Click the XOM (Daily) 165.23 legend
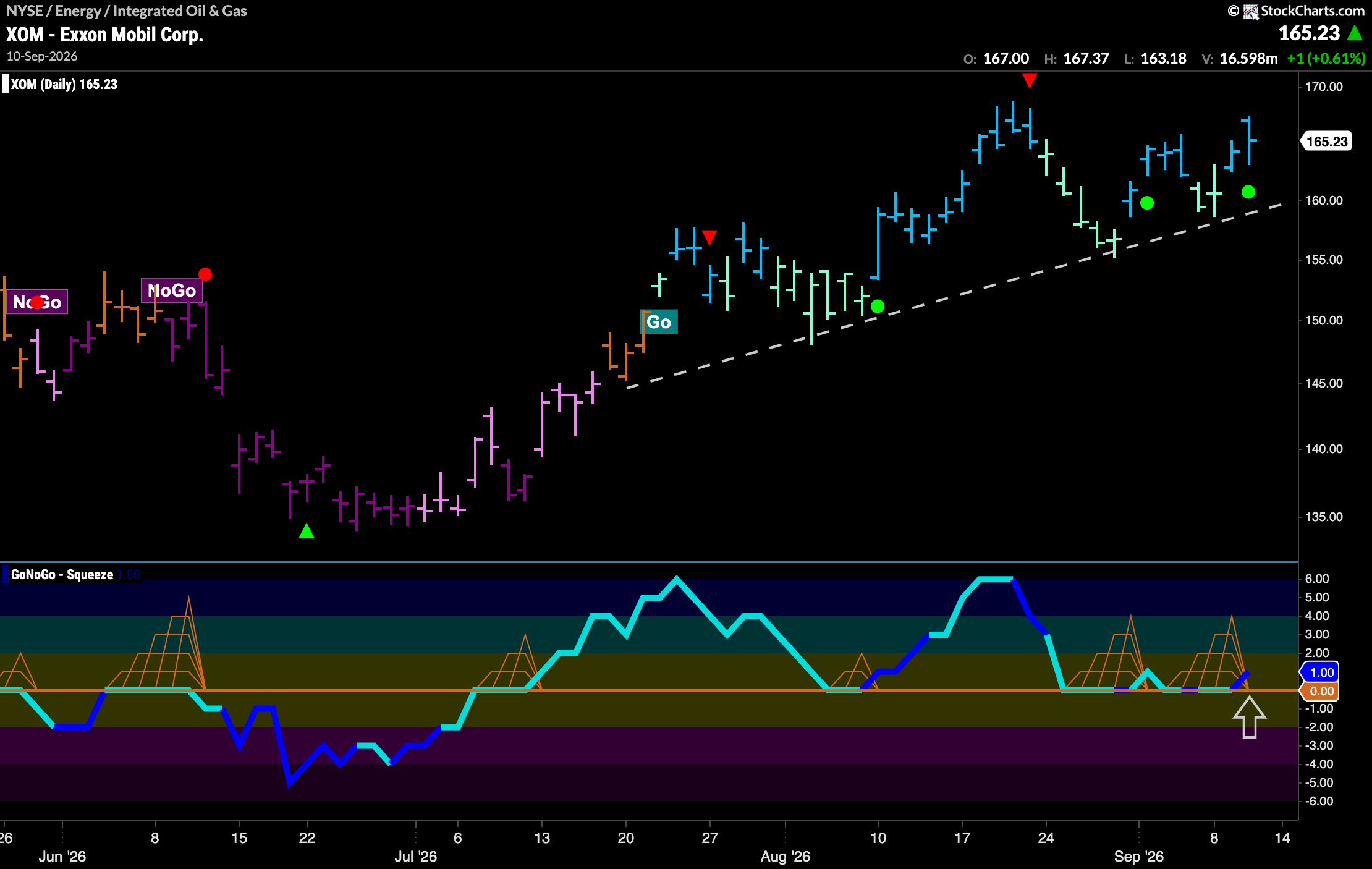 (x=64, y=85)
